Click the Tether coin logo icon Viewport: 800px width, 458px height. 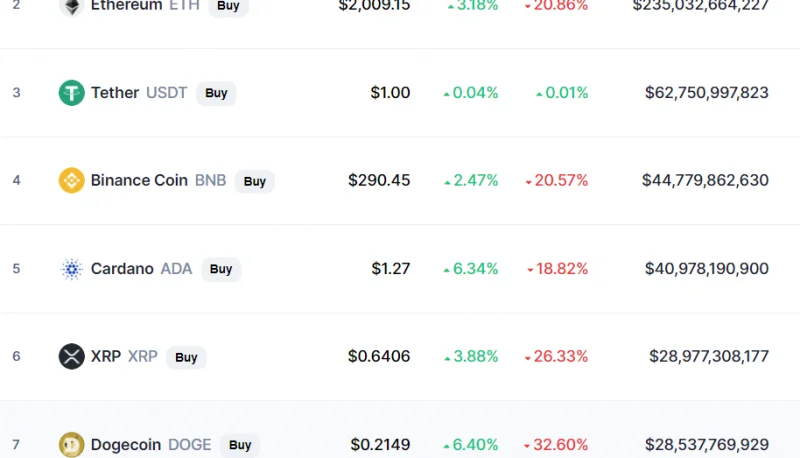[71, 93]
